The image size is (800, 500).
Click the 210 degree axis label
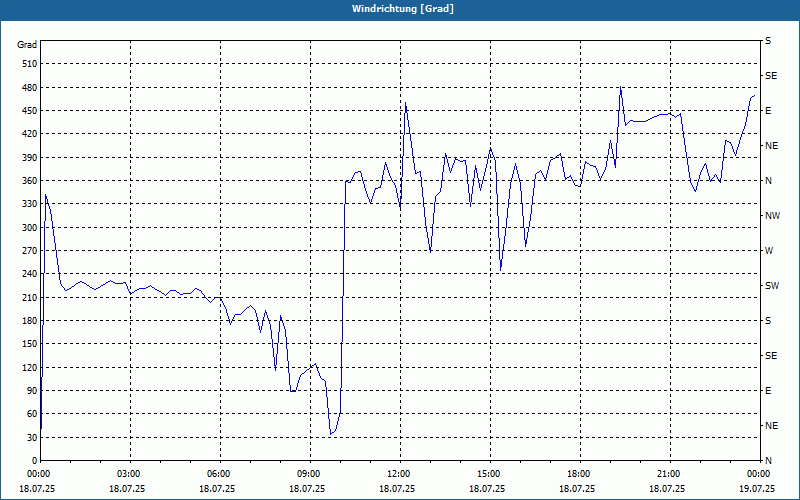point(30,297)
